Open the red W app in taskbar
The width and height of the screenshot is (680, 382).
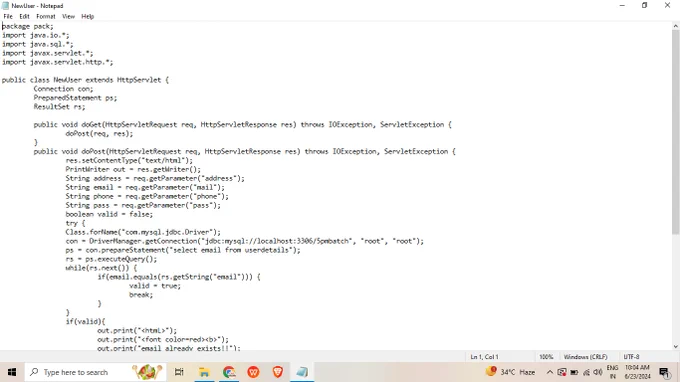(x=253, y=372)
